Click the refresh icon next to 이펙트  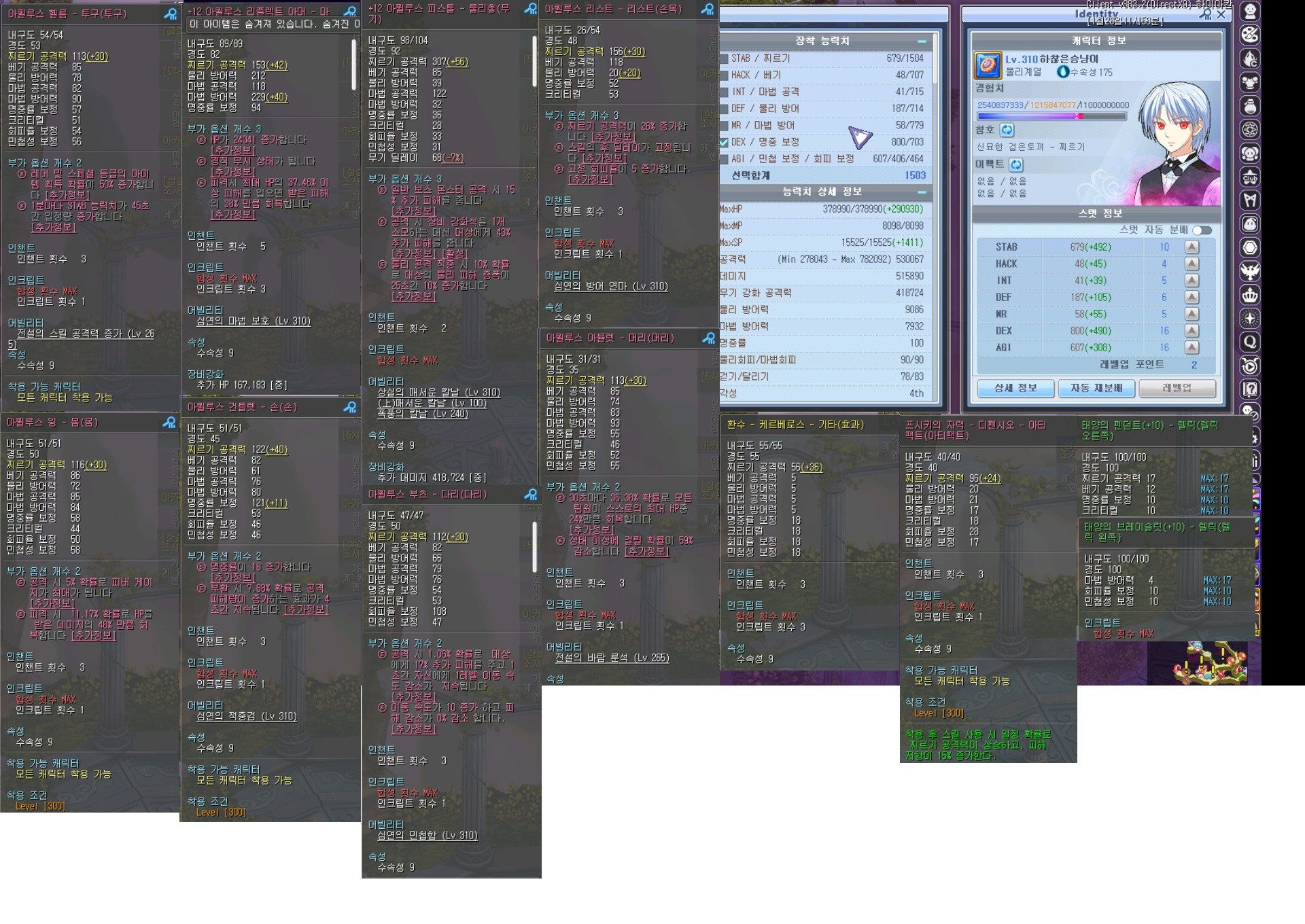1015,164
